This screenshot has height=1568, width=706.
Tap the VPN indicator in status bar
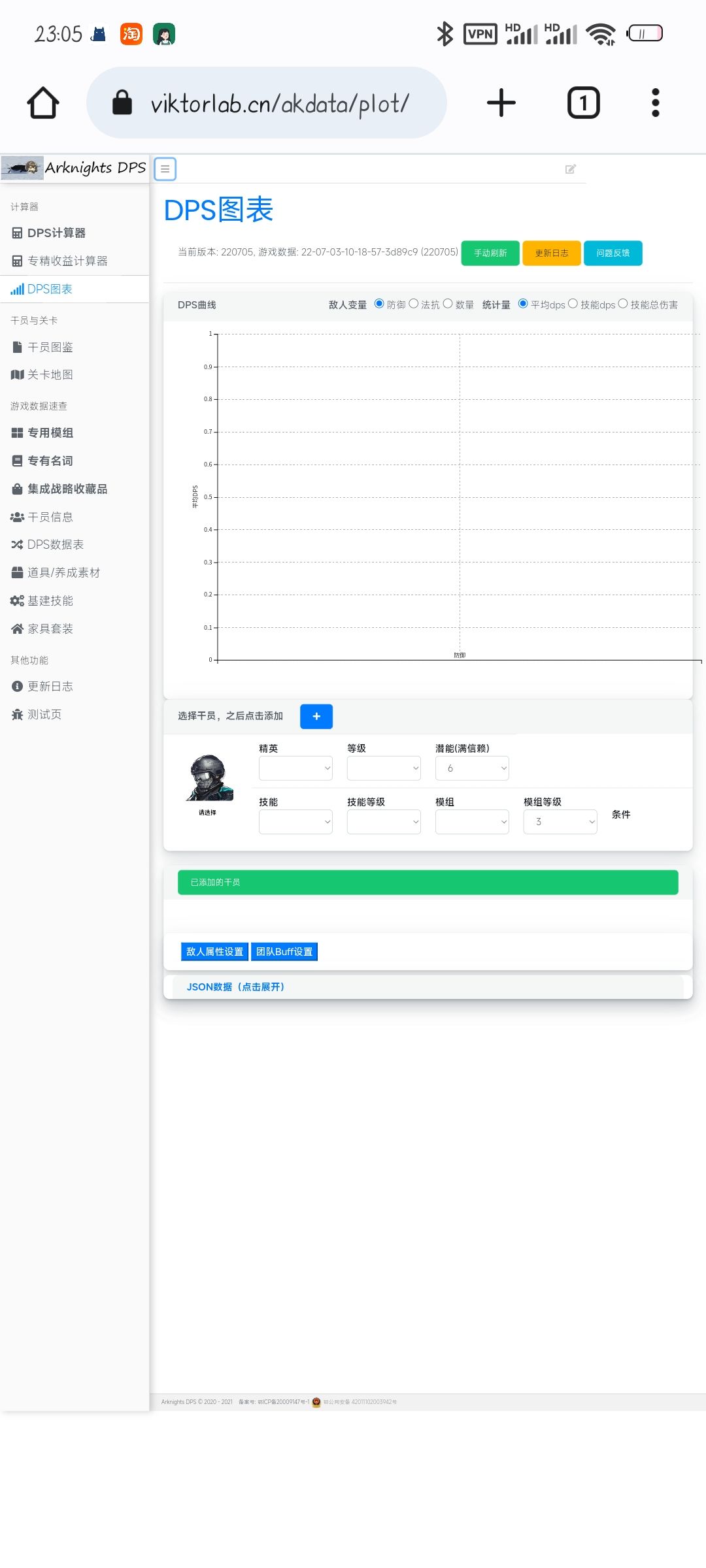point(480,34)
